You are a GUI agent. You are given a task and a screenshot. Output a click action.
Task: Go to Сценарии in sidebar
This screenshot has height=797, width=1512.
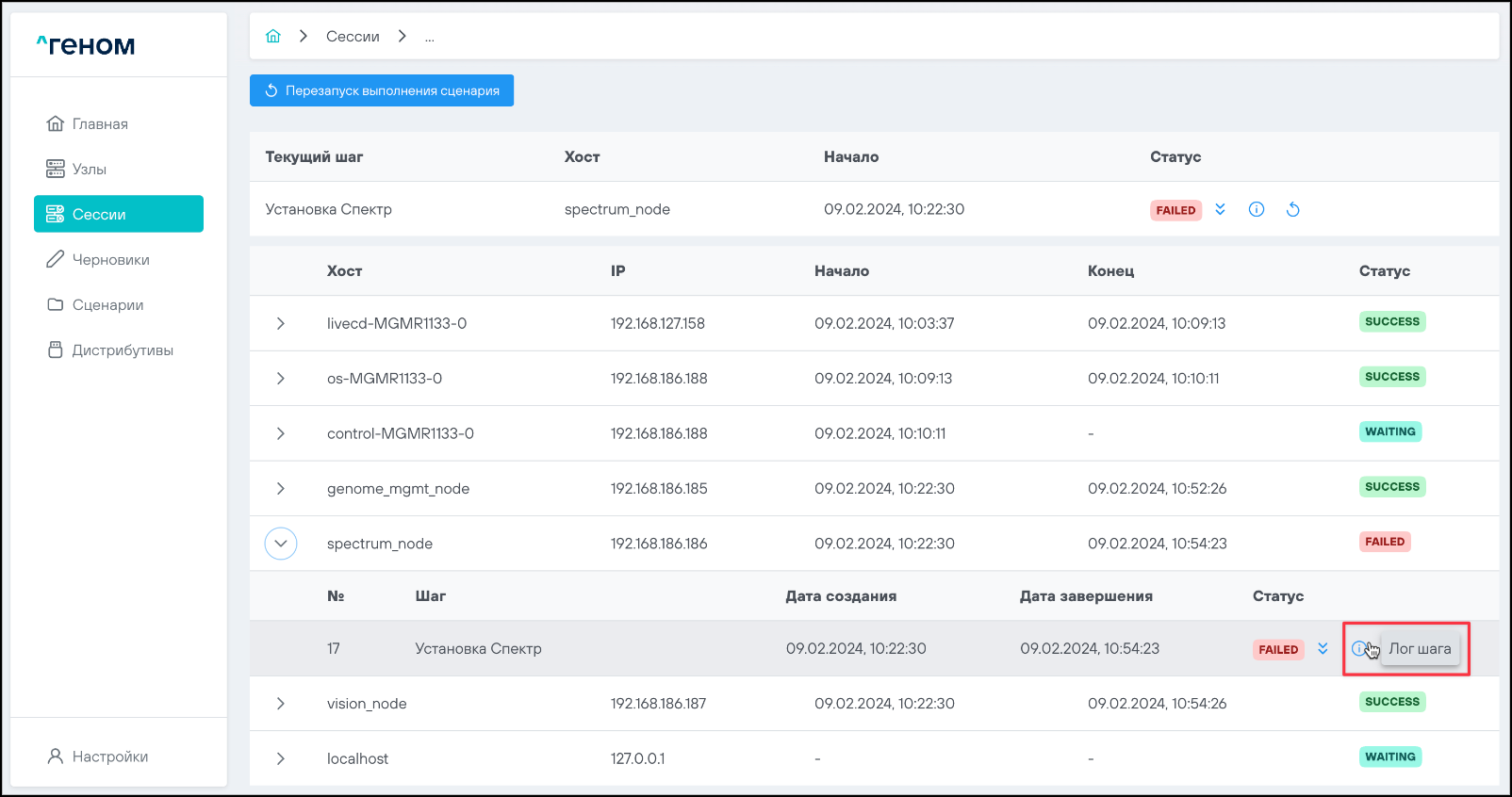(107, 304)
